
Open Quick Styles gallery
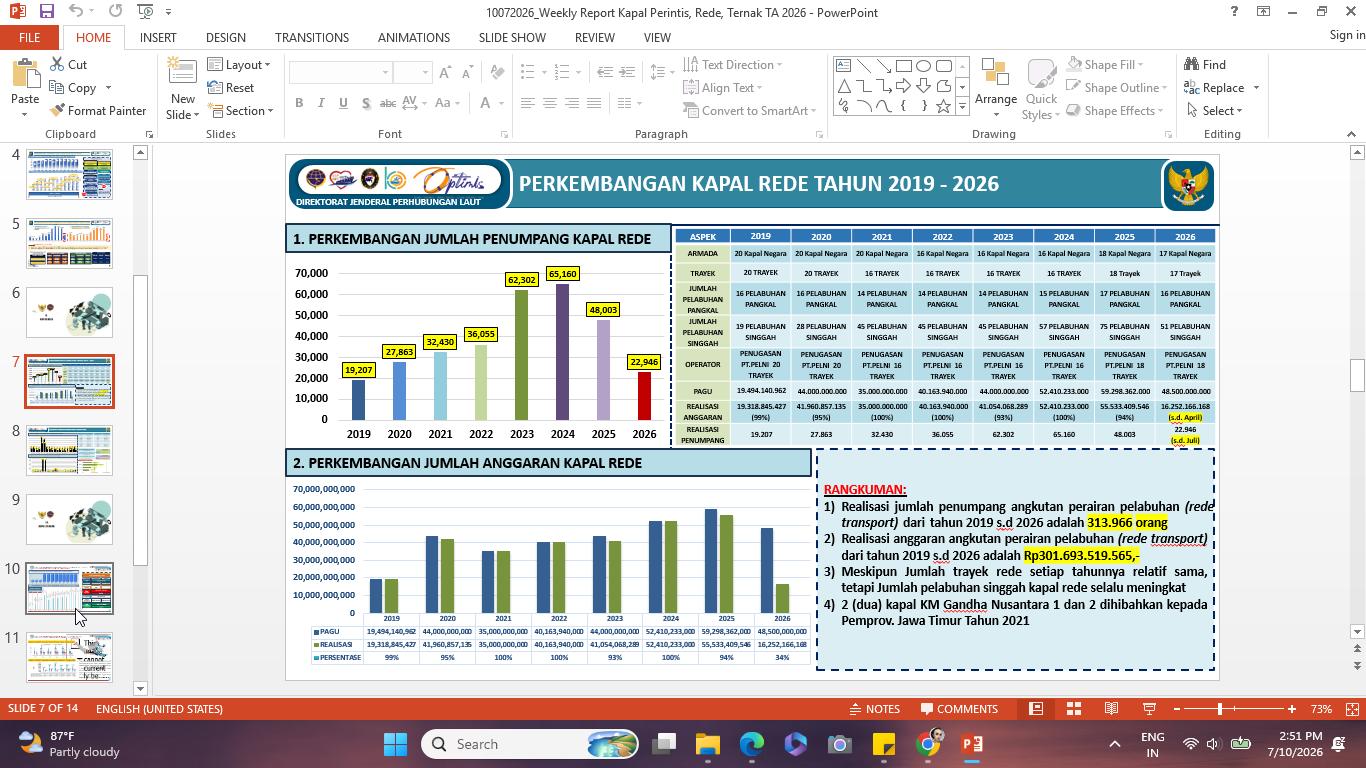[1041, 90]
